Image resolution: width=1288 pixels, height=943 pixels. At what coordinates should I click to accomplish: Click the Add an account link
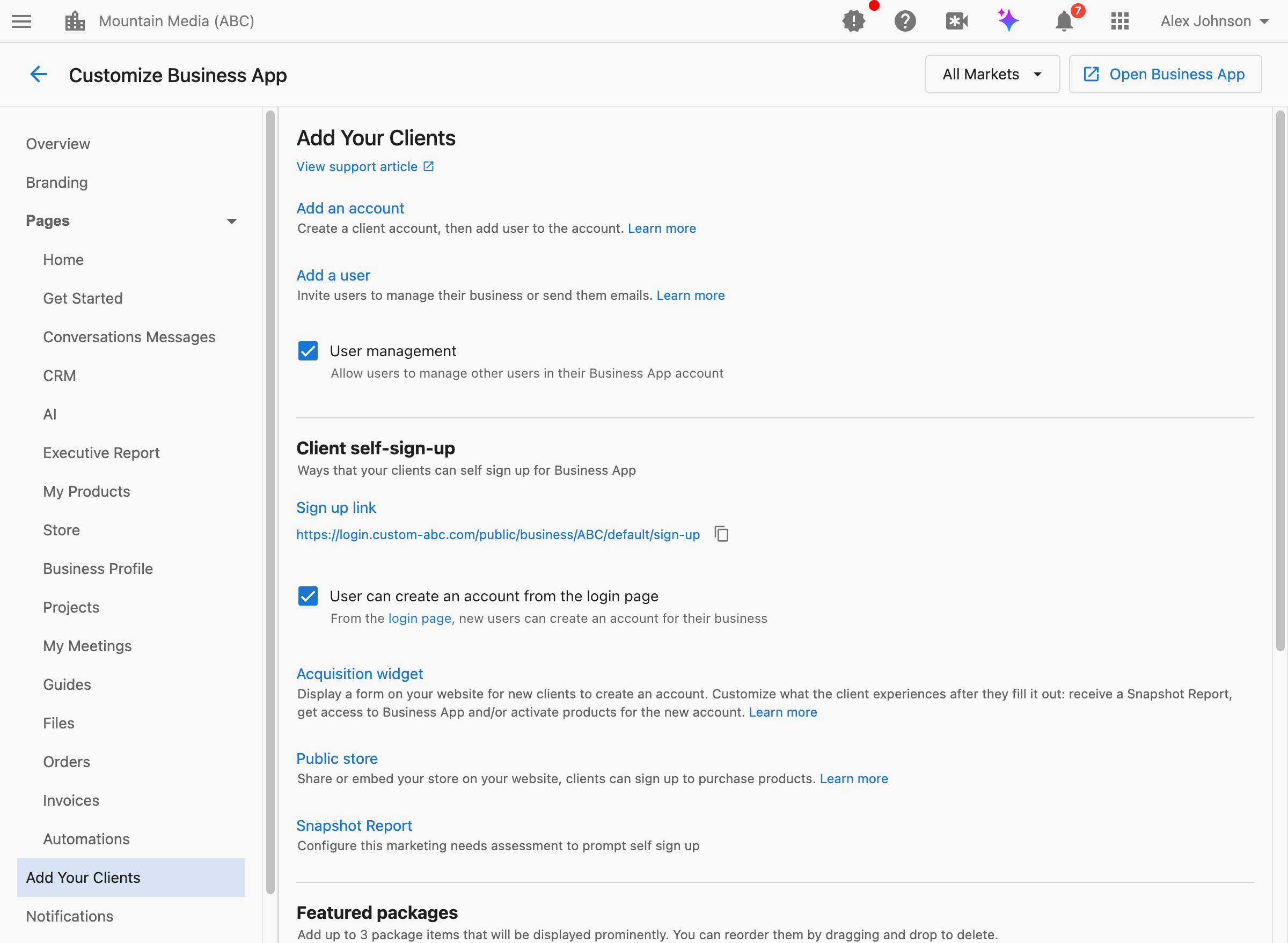(x=350, y=208)
